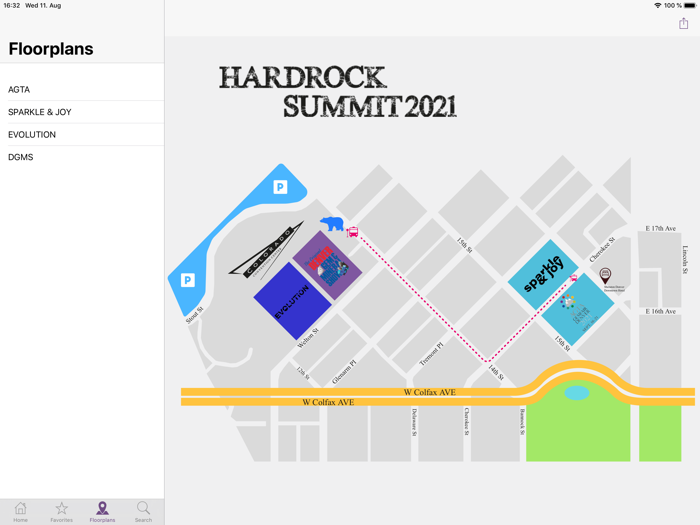Open the Search tab
Screen dimensions: 700x525
pos(143,512)
